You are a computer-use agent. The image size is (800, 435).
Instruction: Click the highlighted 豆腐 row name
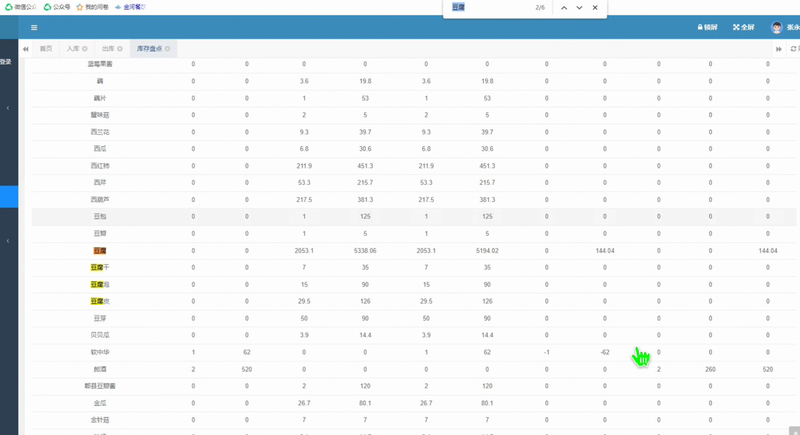coord(100,251)
